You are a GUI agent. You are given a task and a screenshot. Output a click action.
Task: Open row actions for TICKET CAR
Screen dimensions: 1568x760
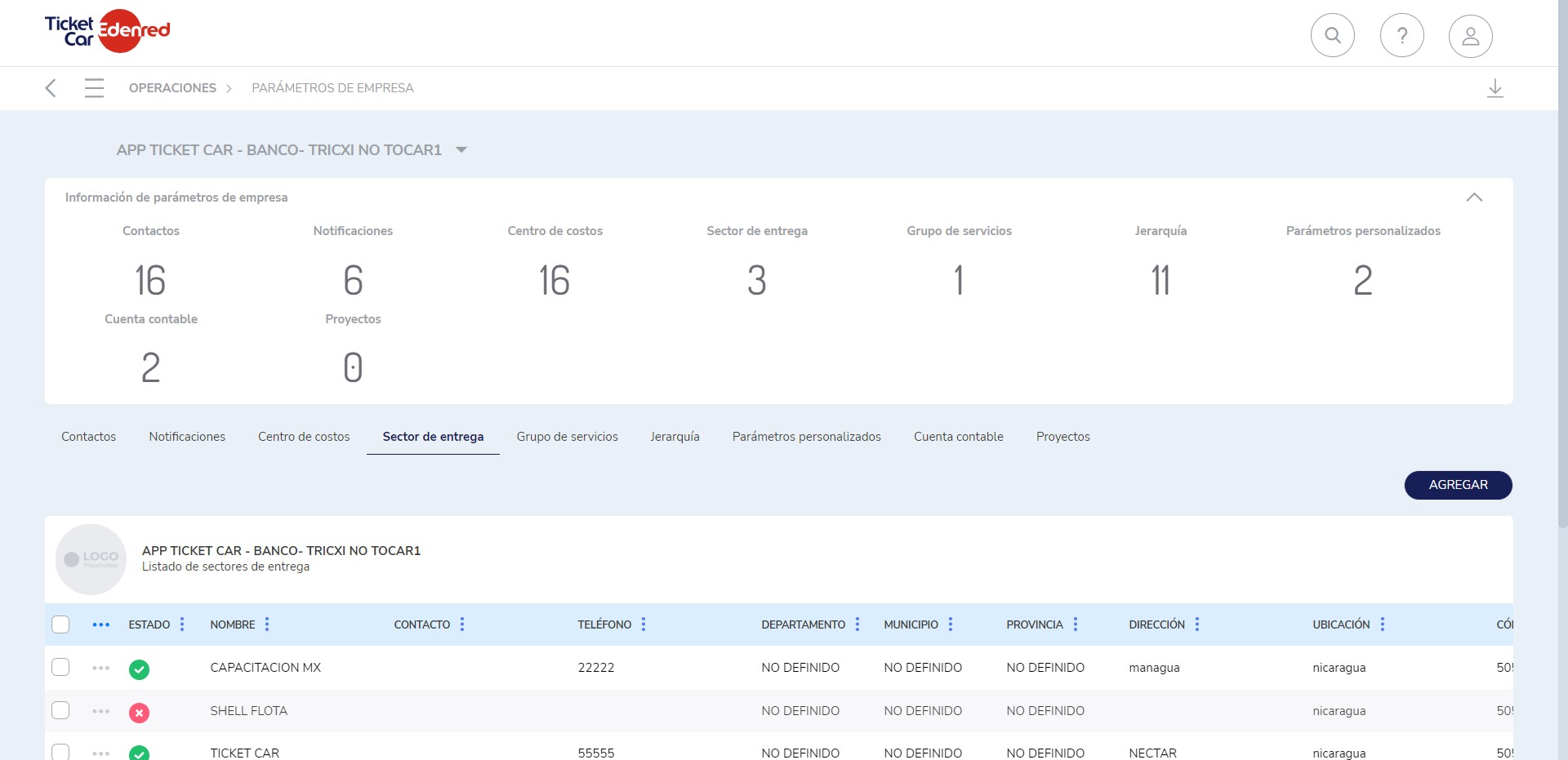point(101,753)
